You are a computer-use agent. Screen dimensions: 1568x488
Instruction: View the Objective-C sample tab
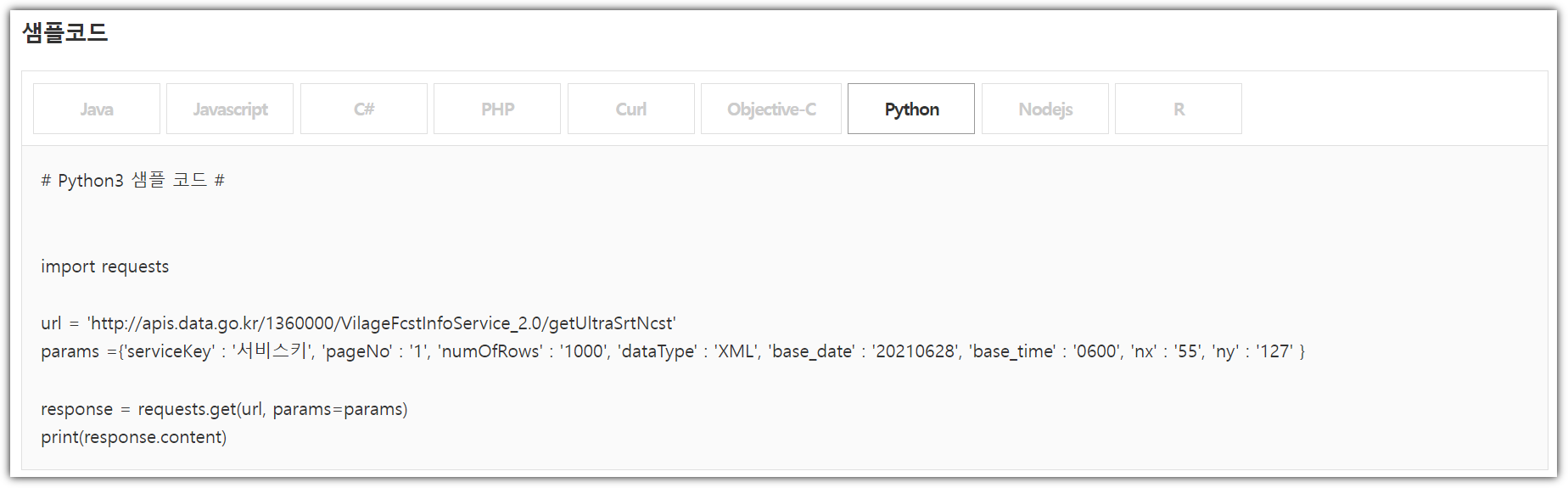point(771,109)
